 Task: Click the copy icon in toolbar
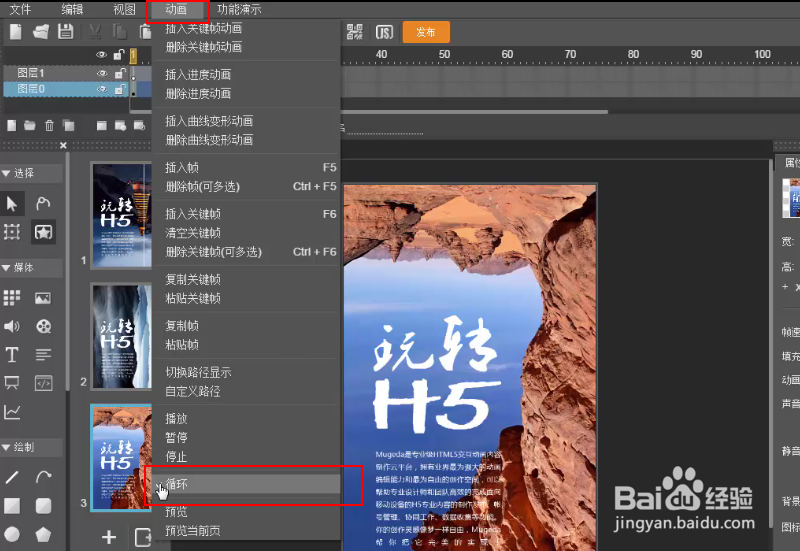(x=120, y=32)
